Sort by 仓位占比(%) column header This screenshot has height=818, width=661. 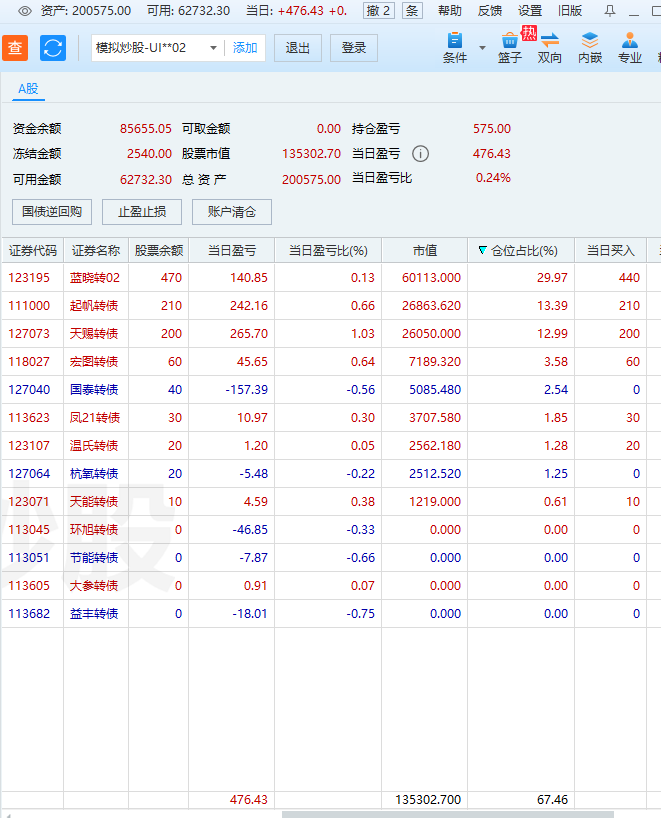coord(523,250)
